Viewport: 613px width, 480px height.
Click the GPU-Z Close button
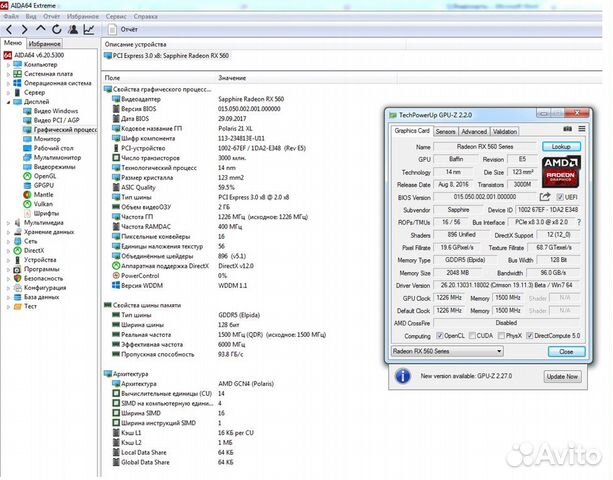tap(566, 352)
